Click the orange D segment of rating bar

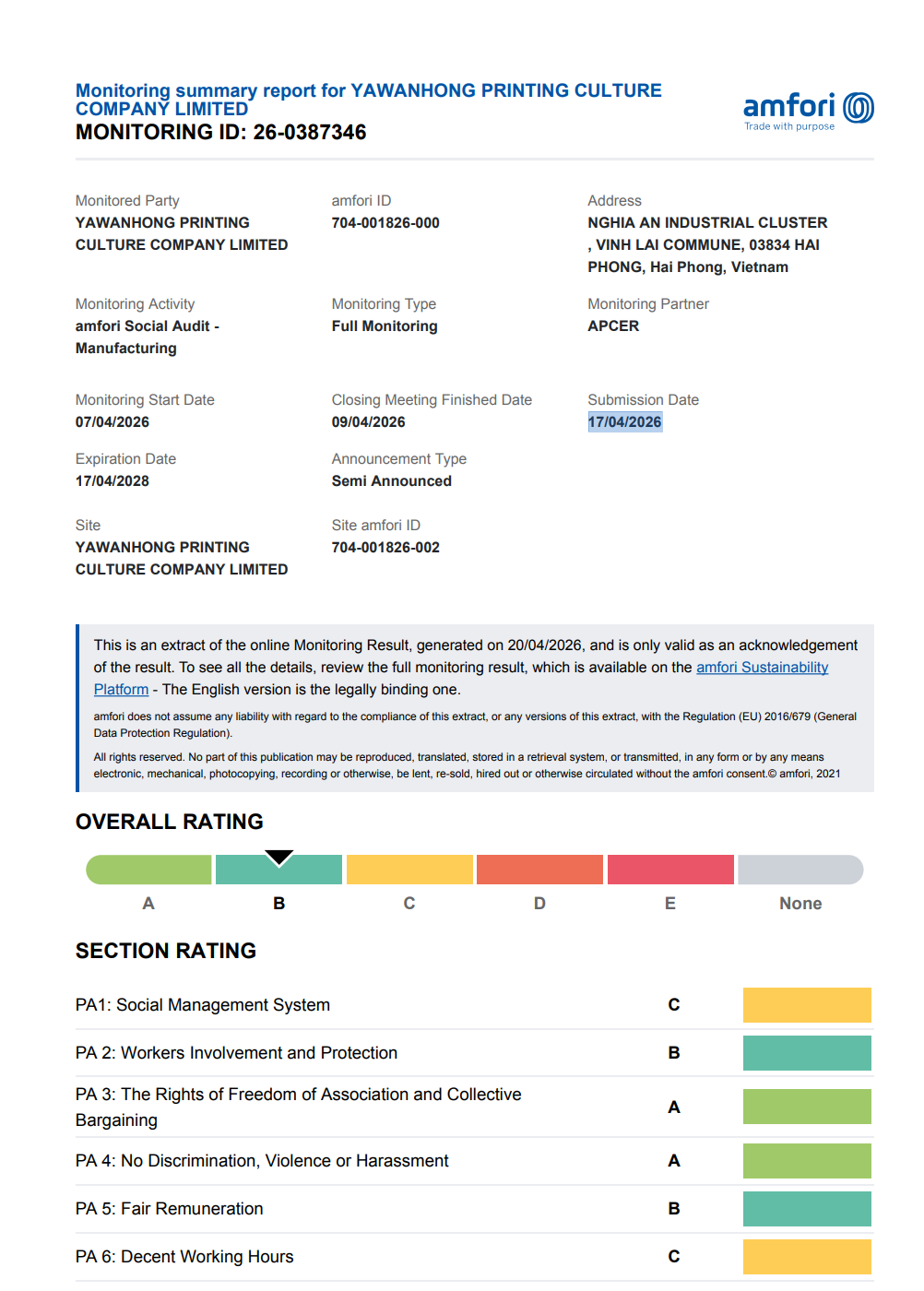pos(539,870)
